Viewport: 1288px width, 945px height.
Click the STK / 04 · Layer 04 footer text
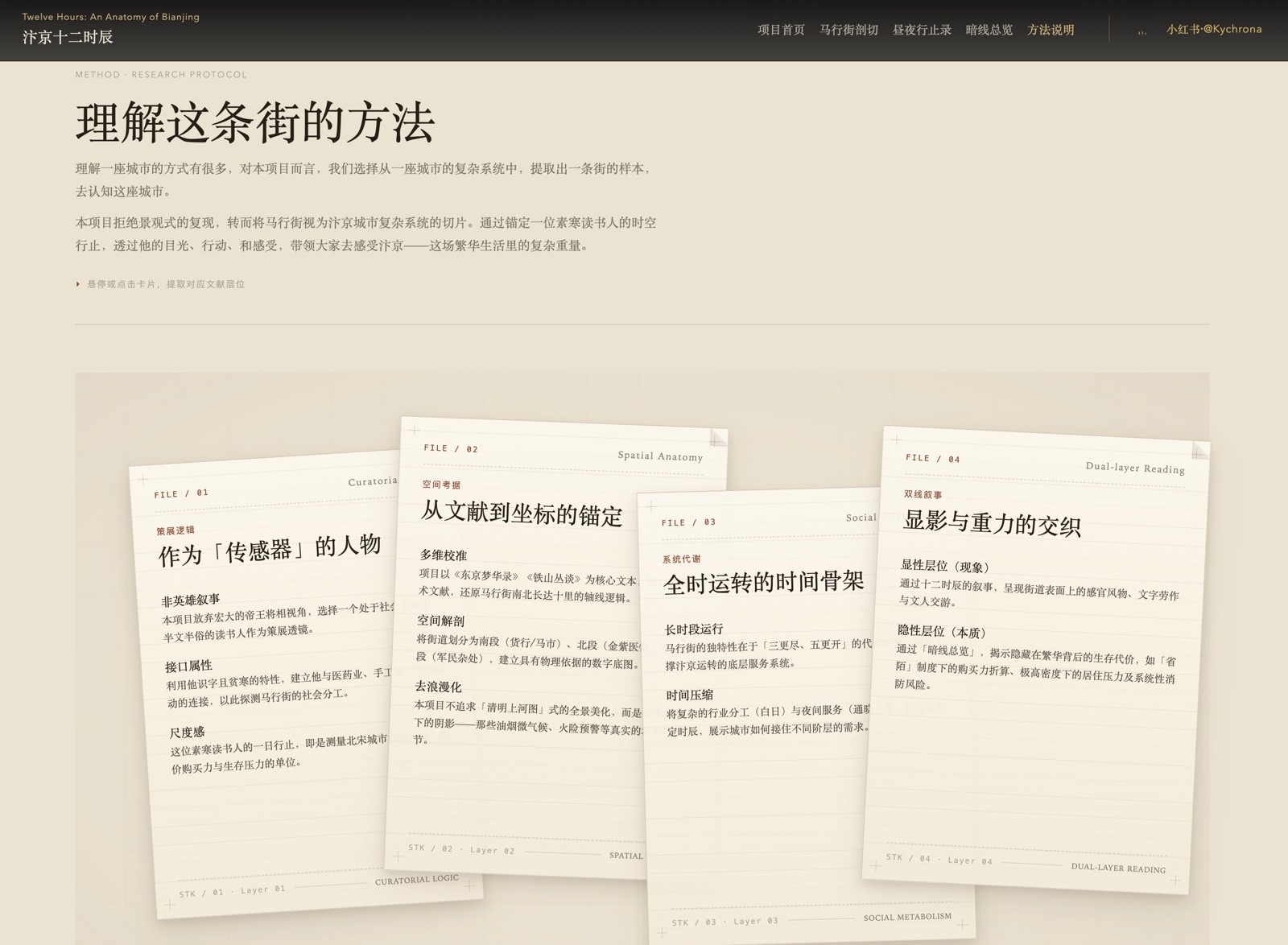click(x=939, y=859)
